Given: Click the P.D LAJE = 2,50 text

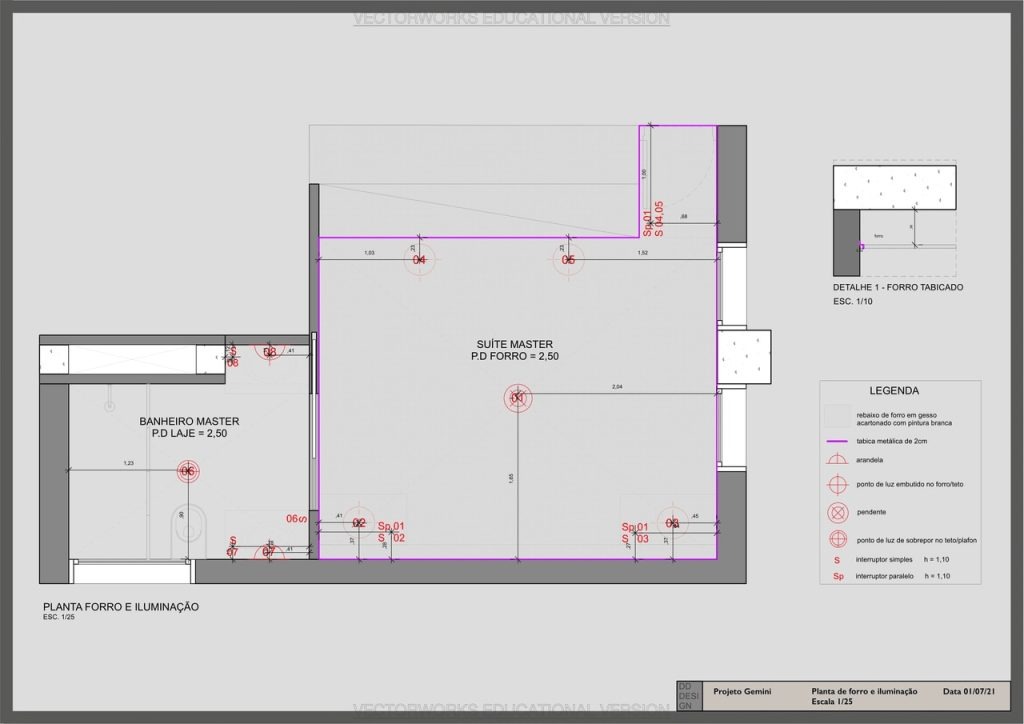Looking at the screenshot, I should tap(189, 433).
